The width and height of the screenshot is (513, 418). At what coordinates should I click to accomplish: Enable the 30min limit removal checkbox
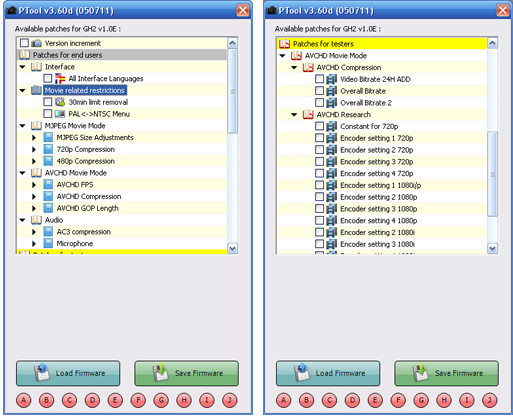tap(48, 102)
